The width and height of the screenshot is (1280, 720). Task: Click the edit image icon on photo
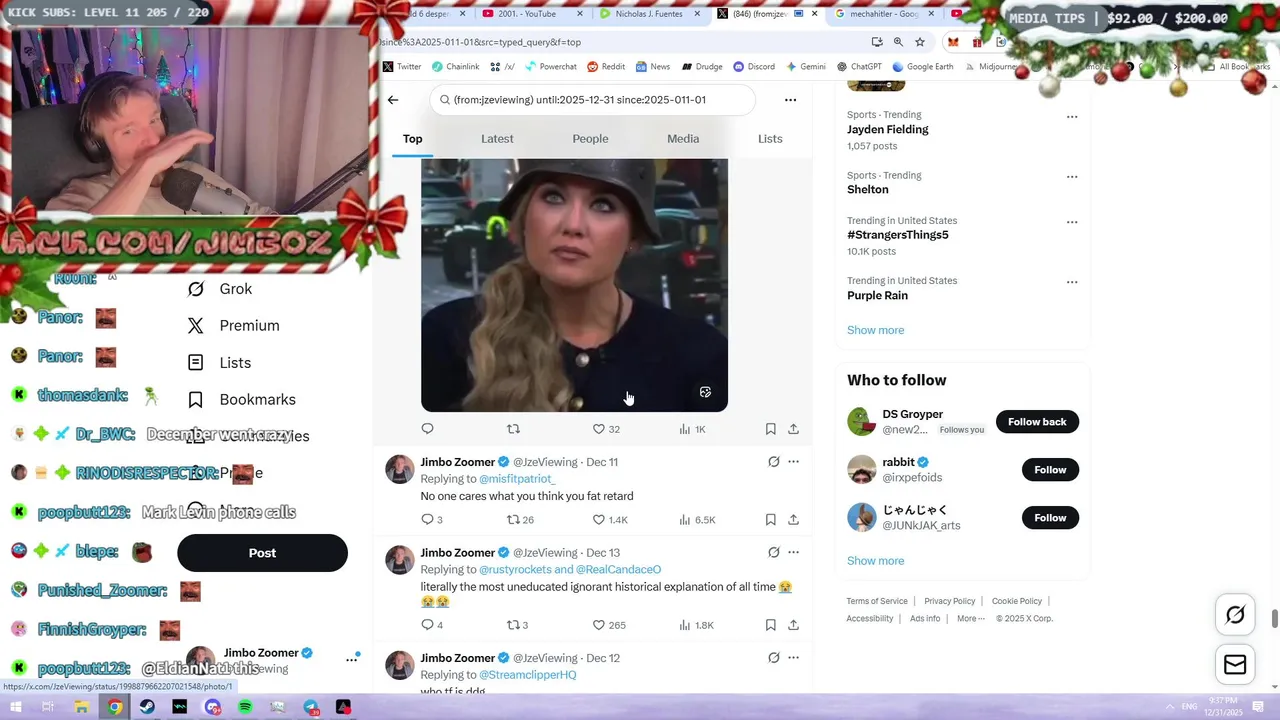705,392
